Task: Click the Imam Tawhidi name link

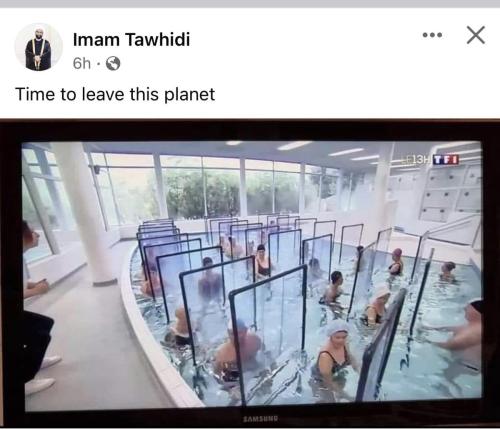Action: pos(131,39)
